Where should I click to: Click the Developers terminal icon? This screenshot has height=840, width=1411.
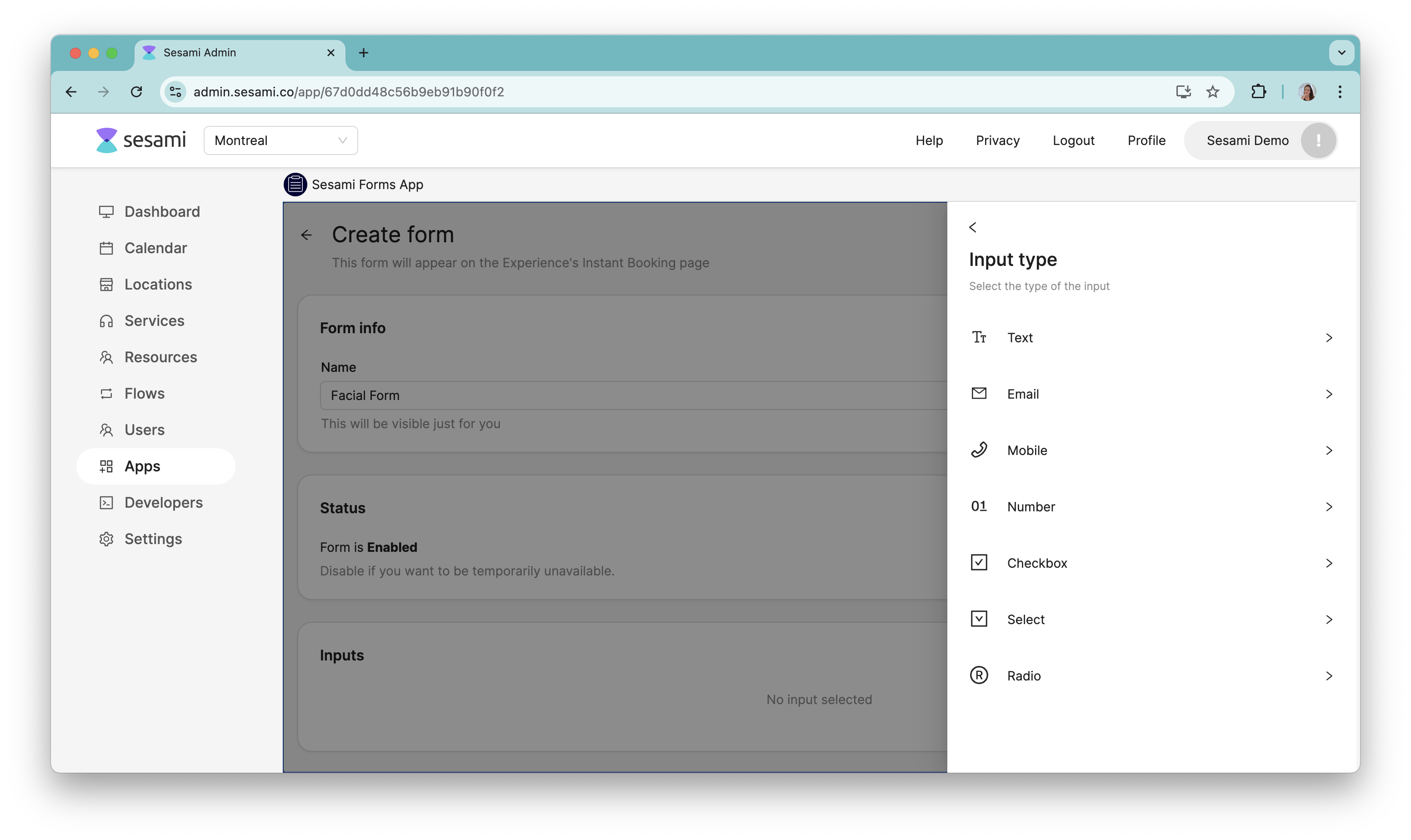coord(106,503)
